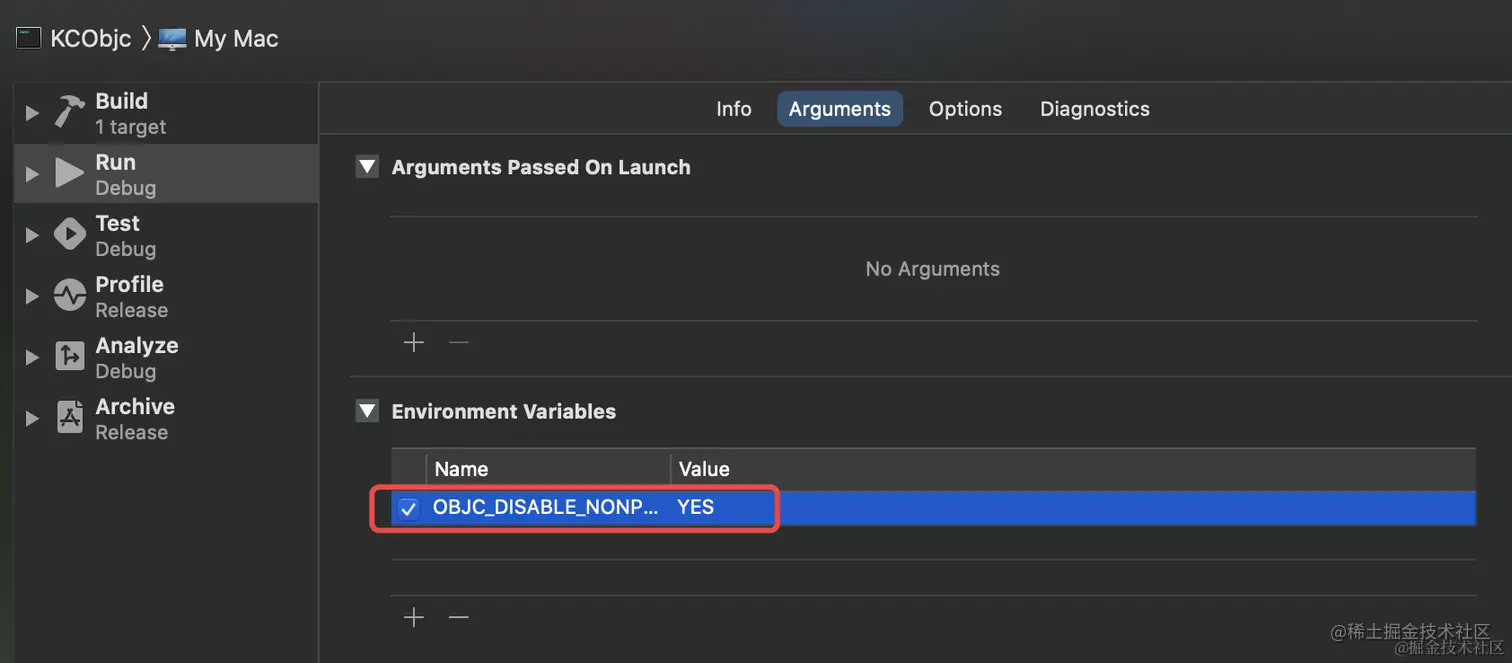The width and height of the screenshot is (1512, 663).
Task: Expand the Build action disclosure triangle
Action: pyautogui.click(x=32, y=113)
